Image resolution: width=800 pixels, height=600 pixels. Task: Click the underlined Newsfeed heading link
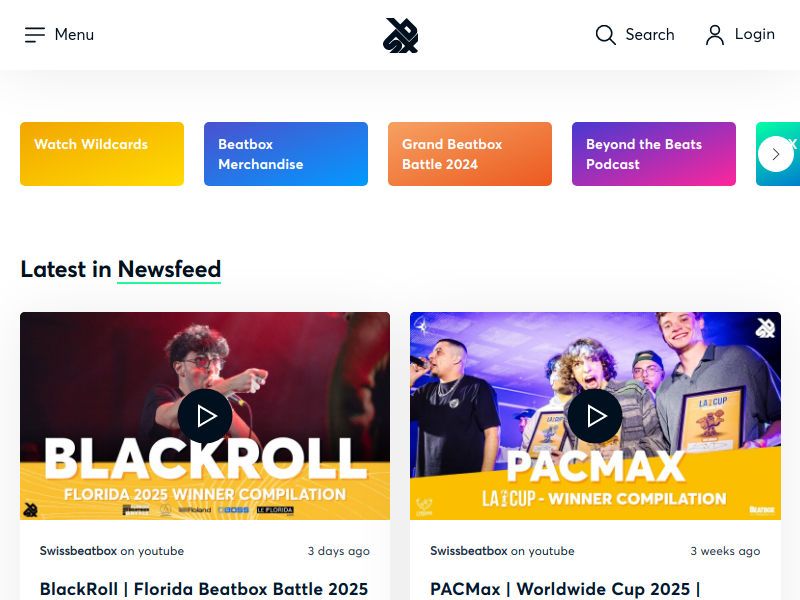[x=169, y=269]
